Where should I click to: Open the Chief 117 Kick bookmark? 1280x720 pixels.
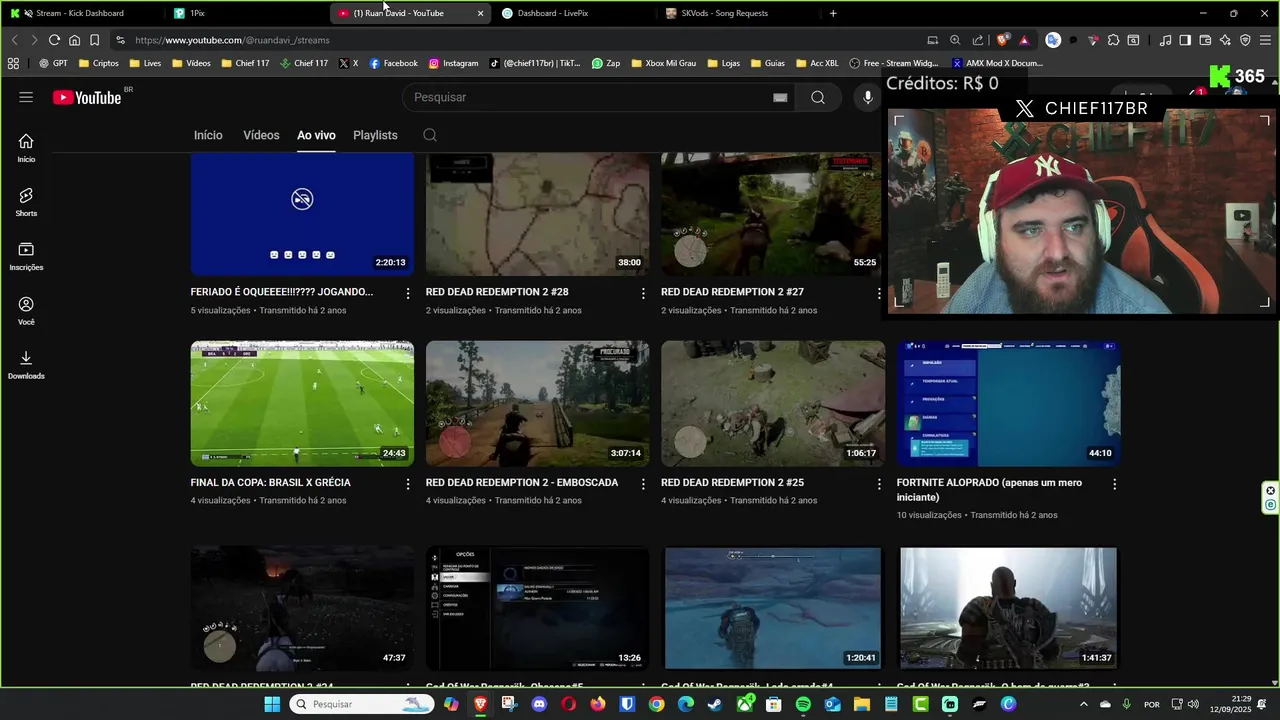304,63
